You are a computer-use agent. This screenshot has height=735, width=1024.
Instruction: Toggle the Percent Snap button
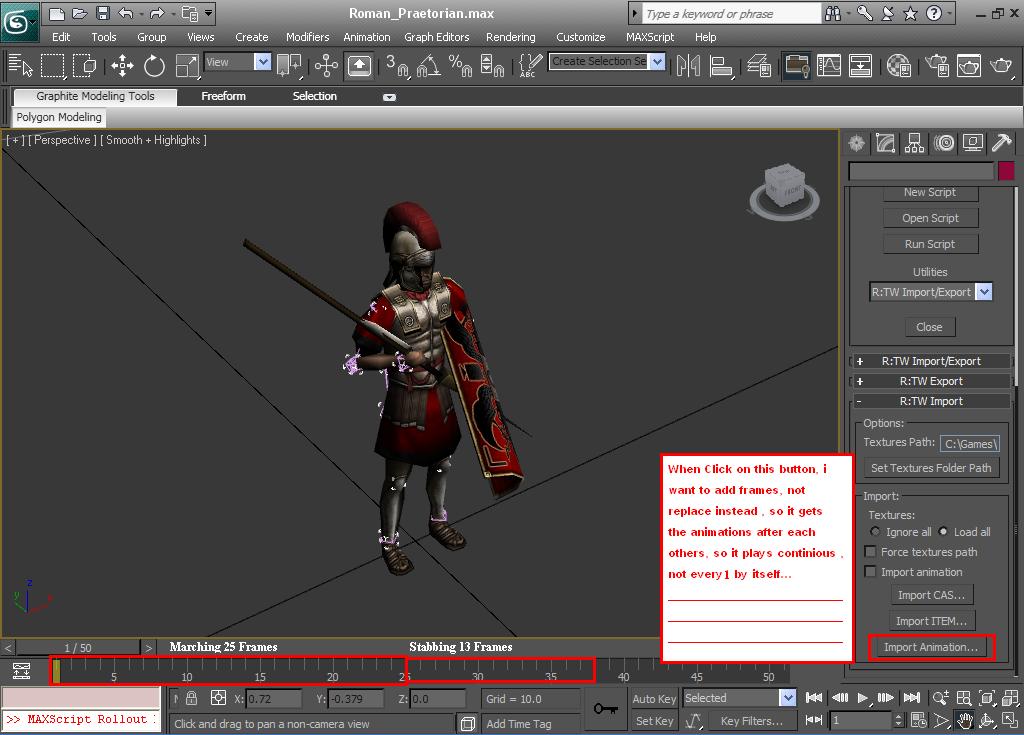(461, 65)
